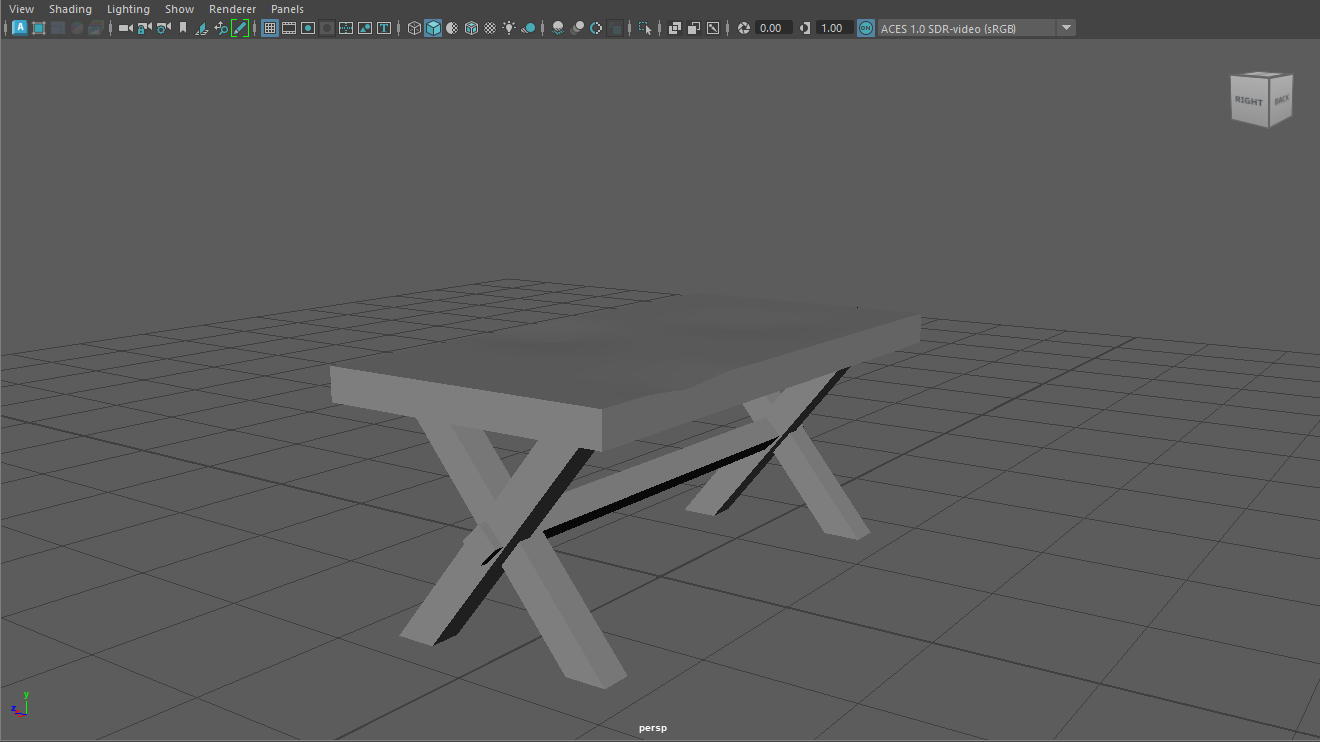Viewport: 1320px width, 742px height.
Task: Toggle the Field Chart icon
Action: (x=346, y=28)
